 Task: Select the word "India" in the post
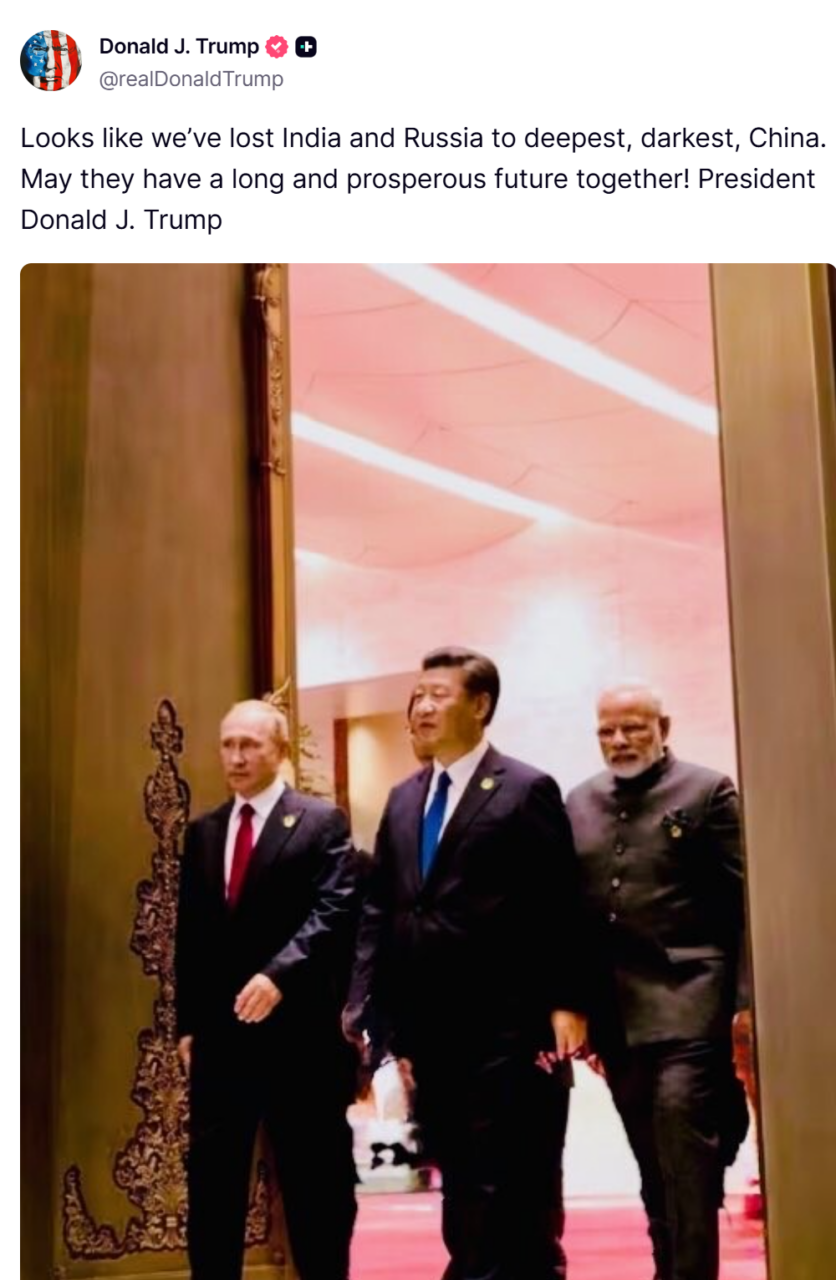click(x=313, y=139)
